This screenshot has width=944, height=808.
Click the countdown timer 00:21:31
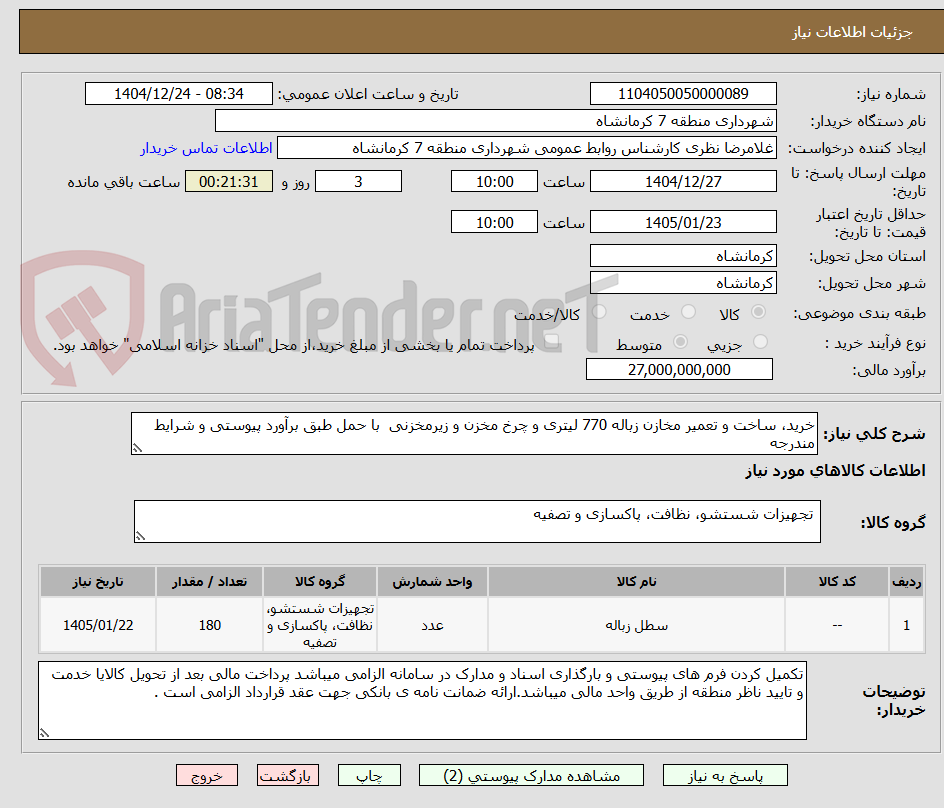pyautogui.click(x=229, y=181)
